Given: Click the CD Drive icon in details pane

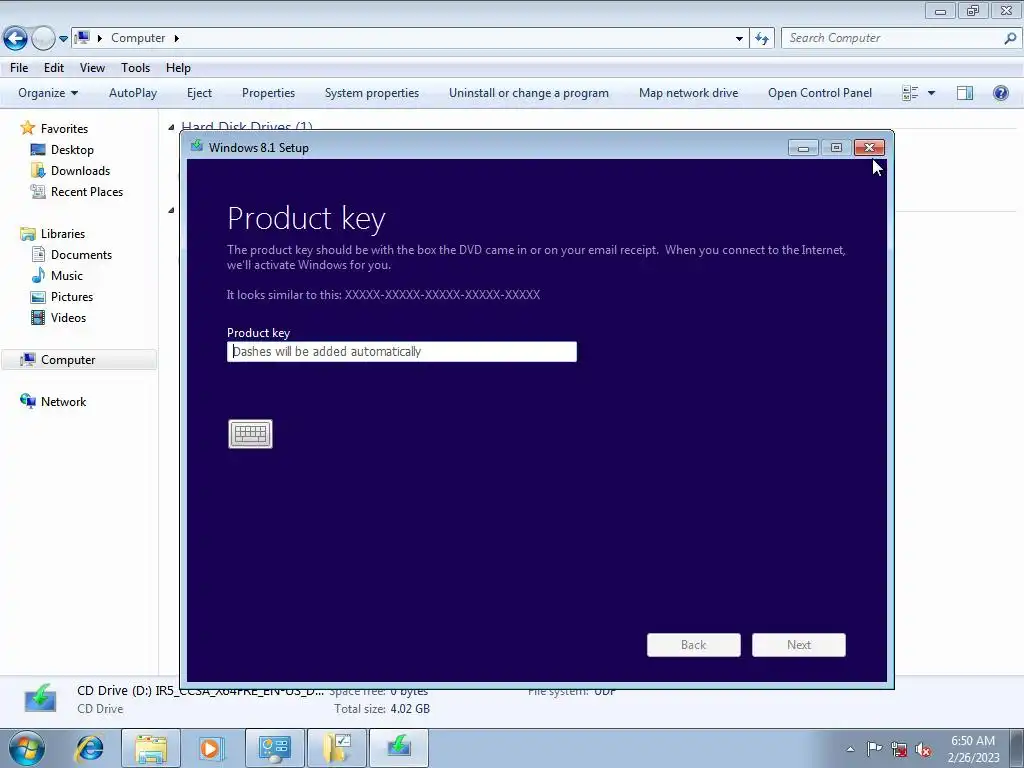Looking at the screenshot, I should [40, 699].
